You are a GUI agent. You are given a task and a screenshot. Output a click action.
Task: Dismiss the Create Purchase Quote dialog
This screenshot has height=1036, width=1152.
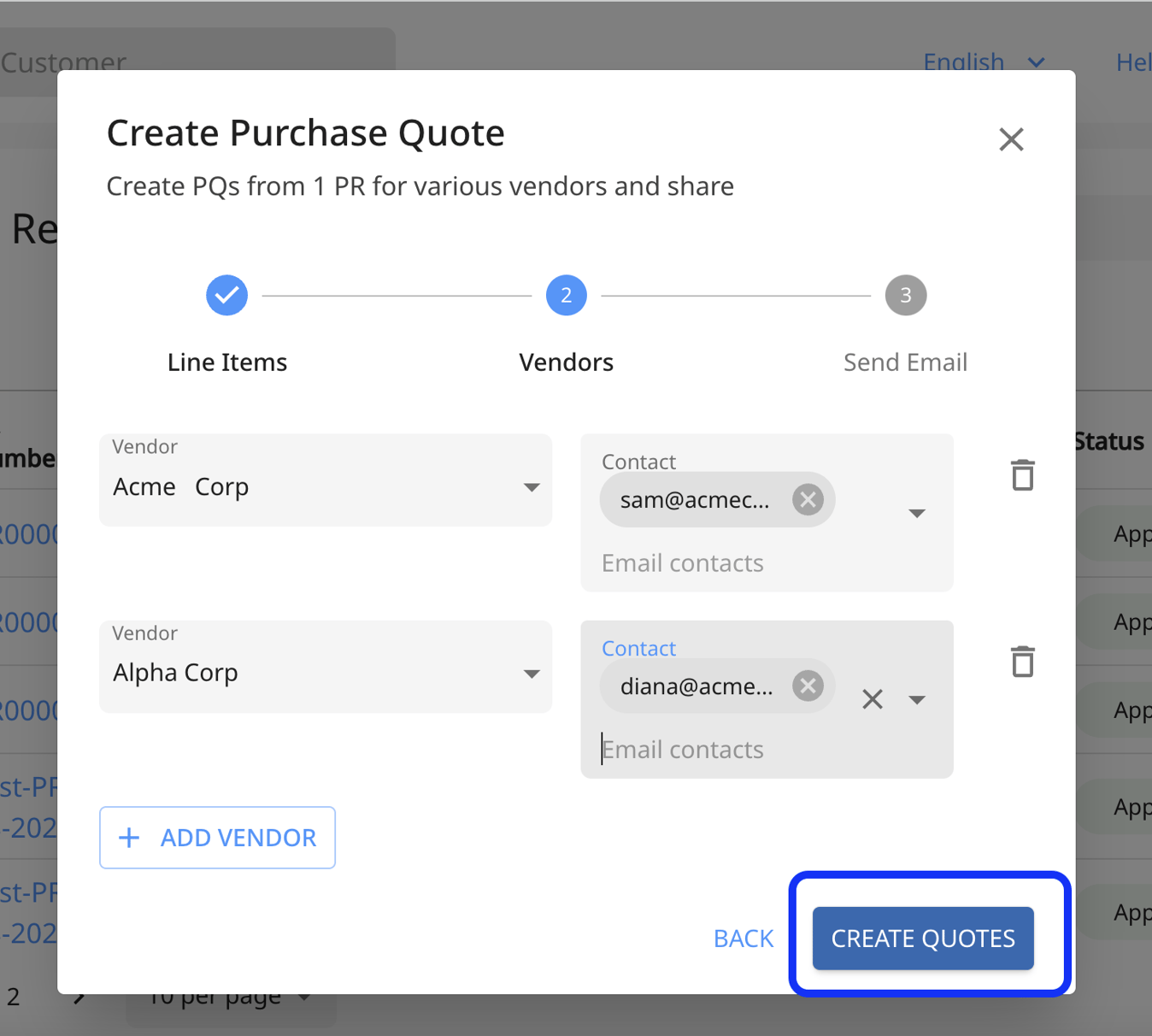click(1011, 139)
